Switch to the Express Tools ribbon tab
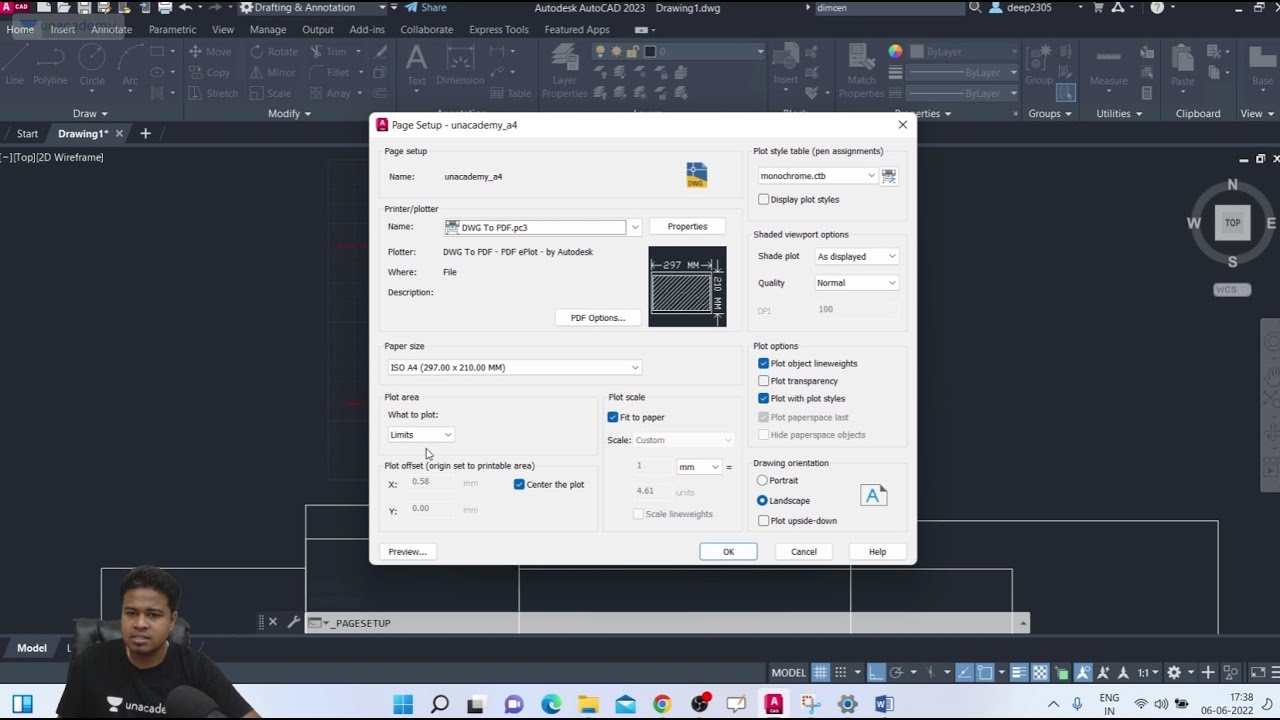The width and height of the screenshot is (1280, 720). (499, 30)
